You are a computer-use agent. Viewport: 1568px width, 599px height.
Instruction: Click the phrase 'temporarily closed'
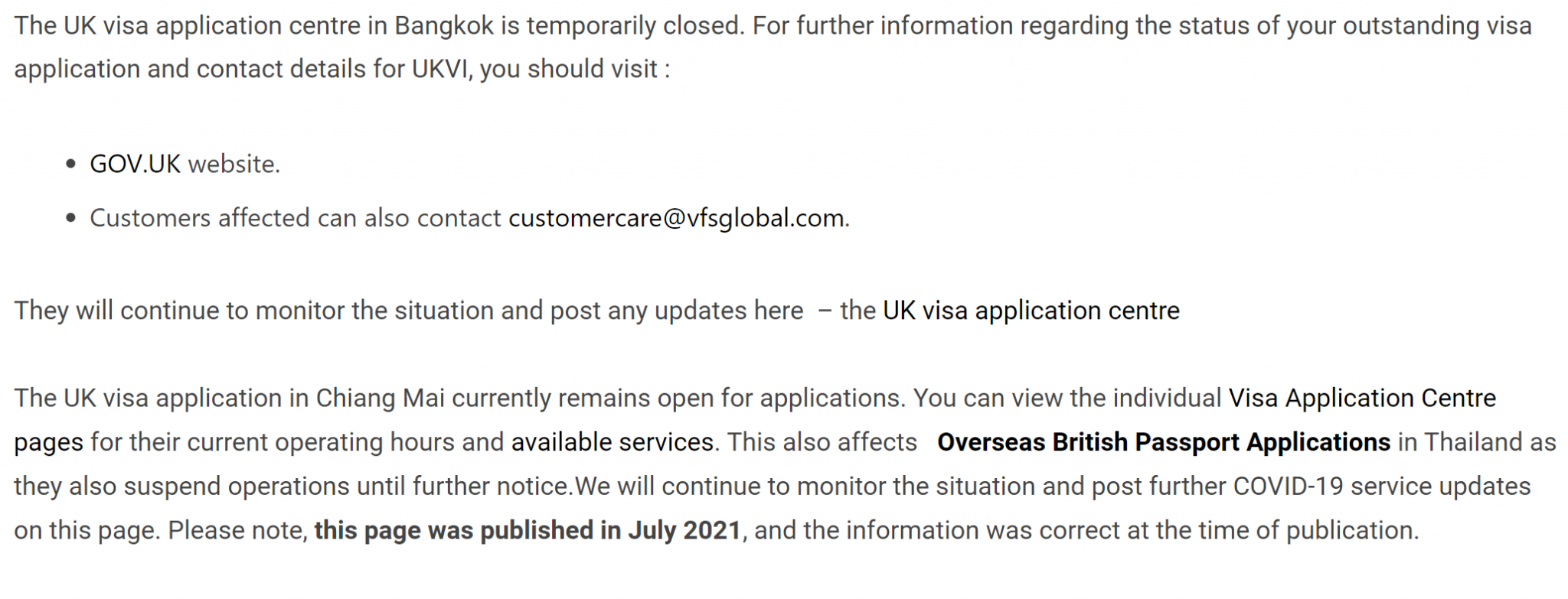635,27
